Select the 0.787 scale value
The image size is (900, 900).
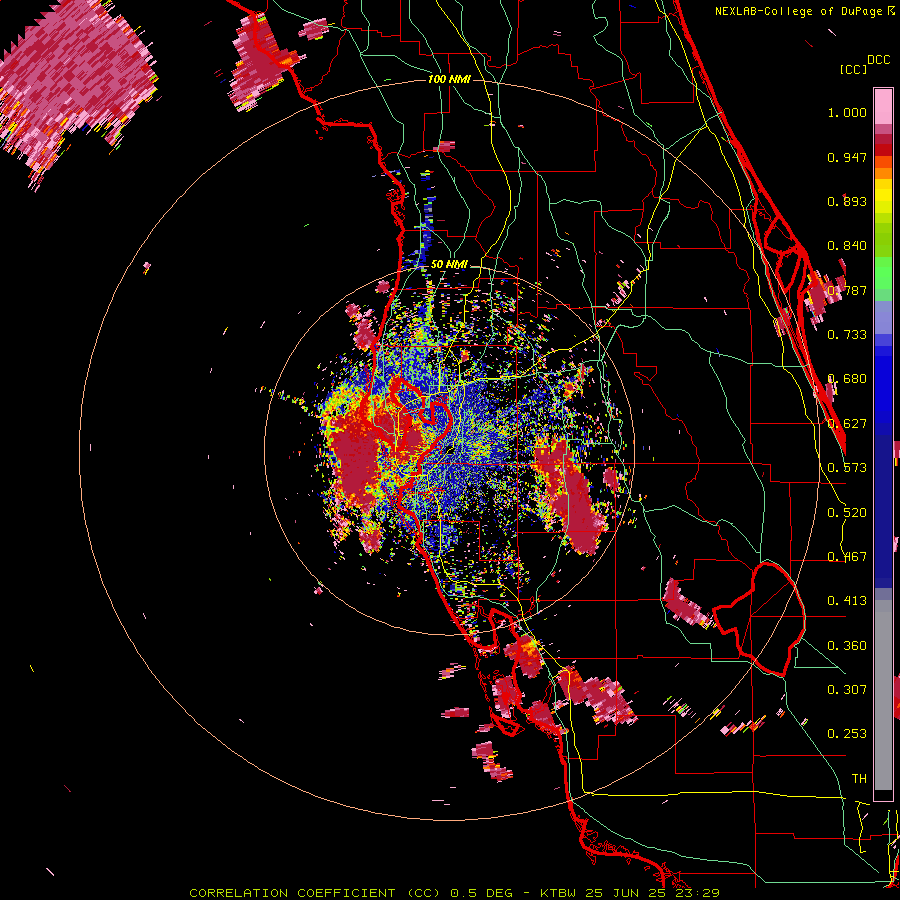[847, 290]
